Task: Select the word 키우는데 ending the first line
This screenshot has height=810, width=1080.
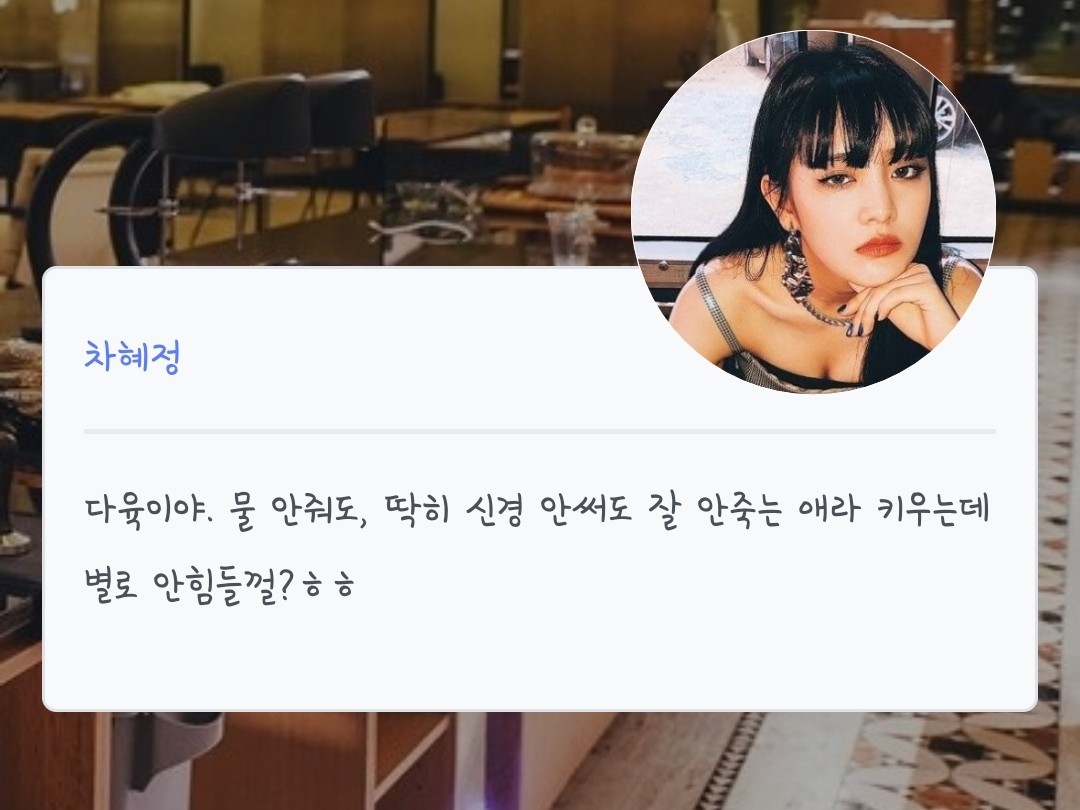Action: [x=935, y=510]
